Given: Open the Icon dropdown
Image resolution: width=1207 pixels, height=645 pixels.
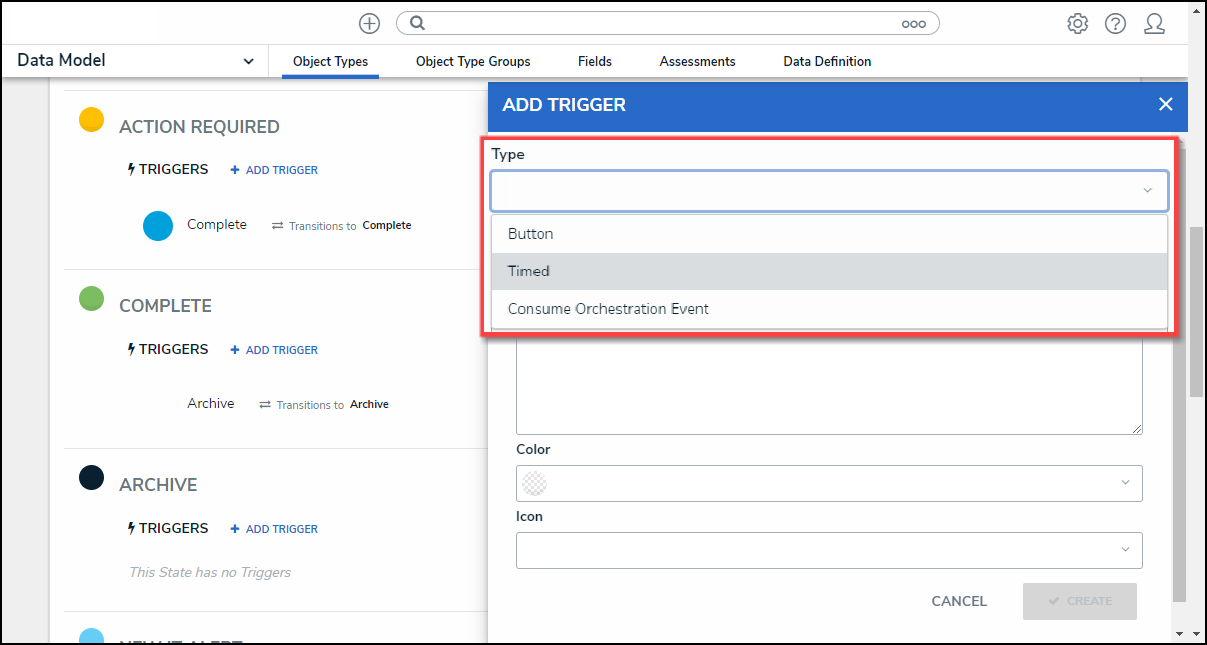Looking at the screenshot, I should click(x=828, y=550).
